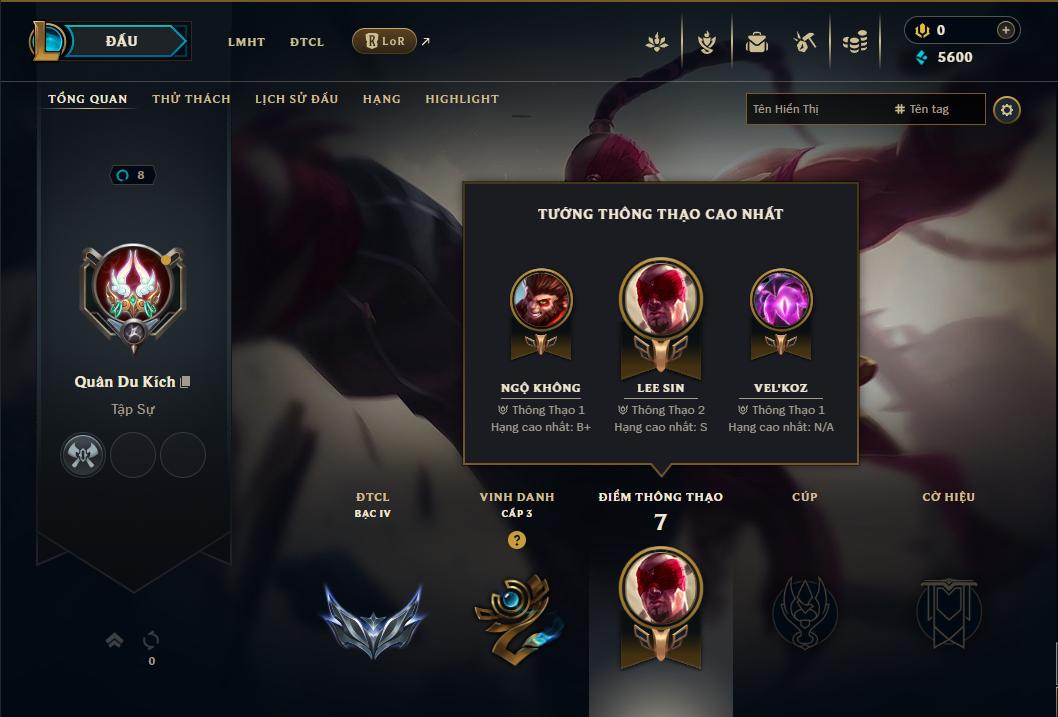Open the Crafting hammer icon
Image resolution: width=1058 pixels, height=717 pixels.
[804, 43]
